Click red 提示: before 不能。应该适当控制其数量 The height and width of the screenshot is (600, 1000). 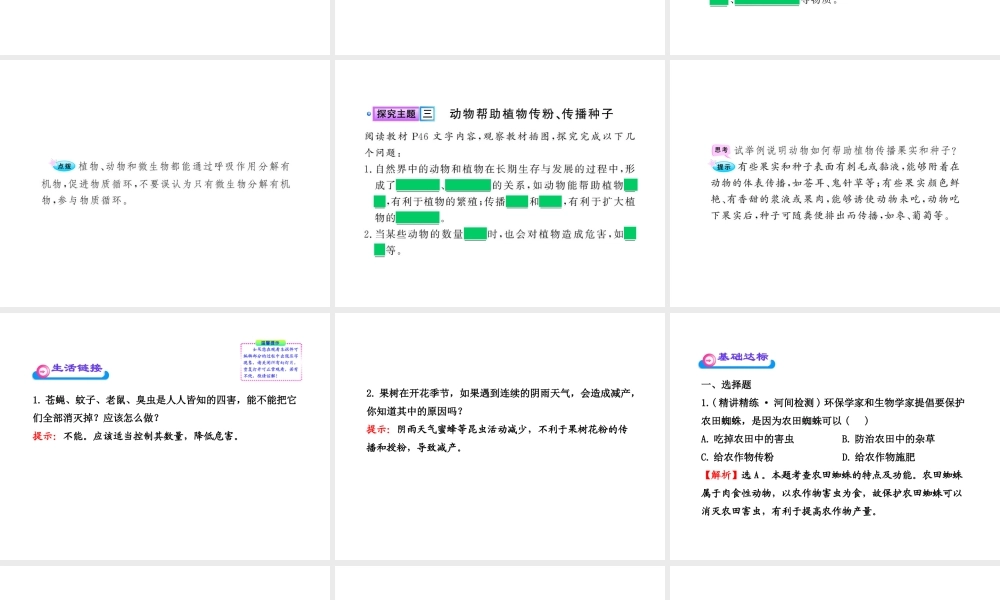pyautogui.click(x=45, y=436)
